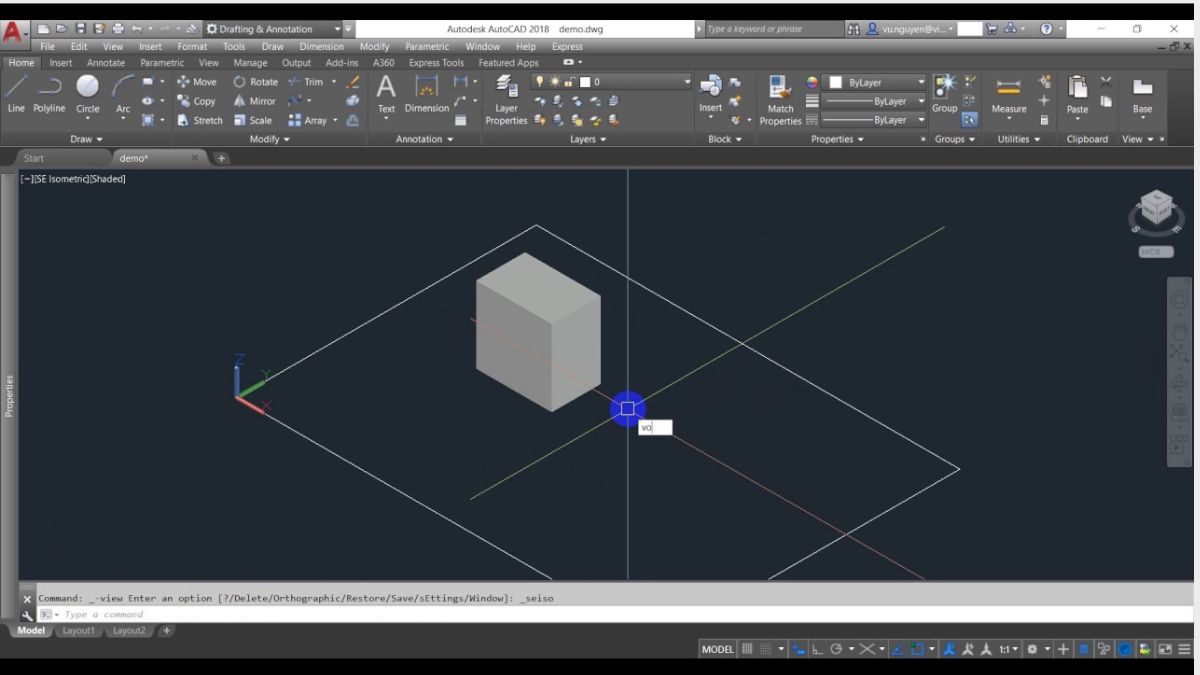Click the Save icon in Quick Access toolbar
Viewport: 1200px width, 675px height.
[81, 29]
